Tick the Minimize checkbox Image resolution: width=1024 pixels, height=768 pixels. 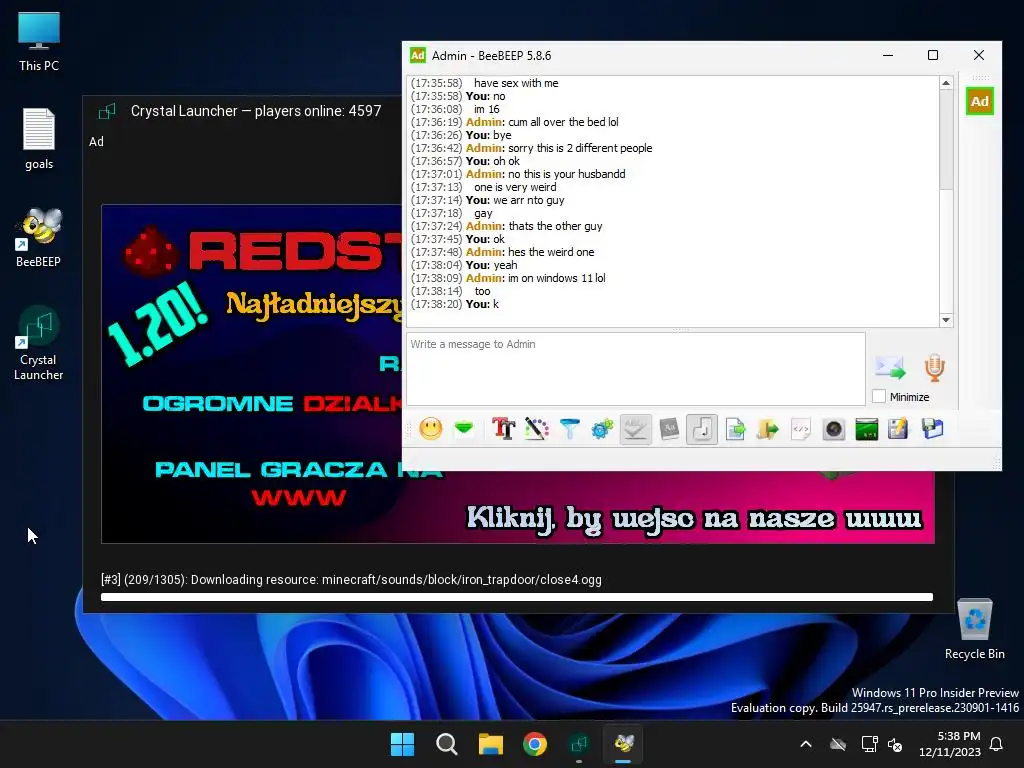(x=879, y=396)
